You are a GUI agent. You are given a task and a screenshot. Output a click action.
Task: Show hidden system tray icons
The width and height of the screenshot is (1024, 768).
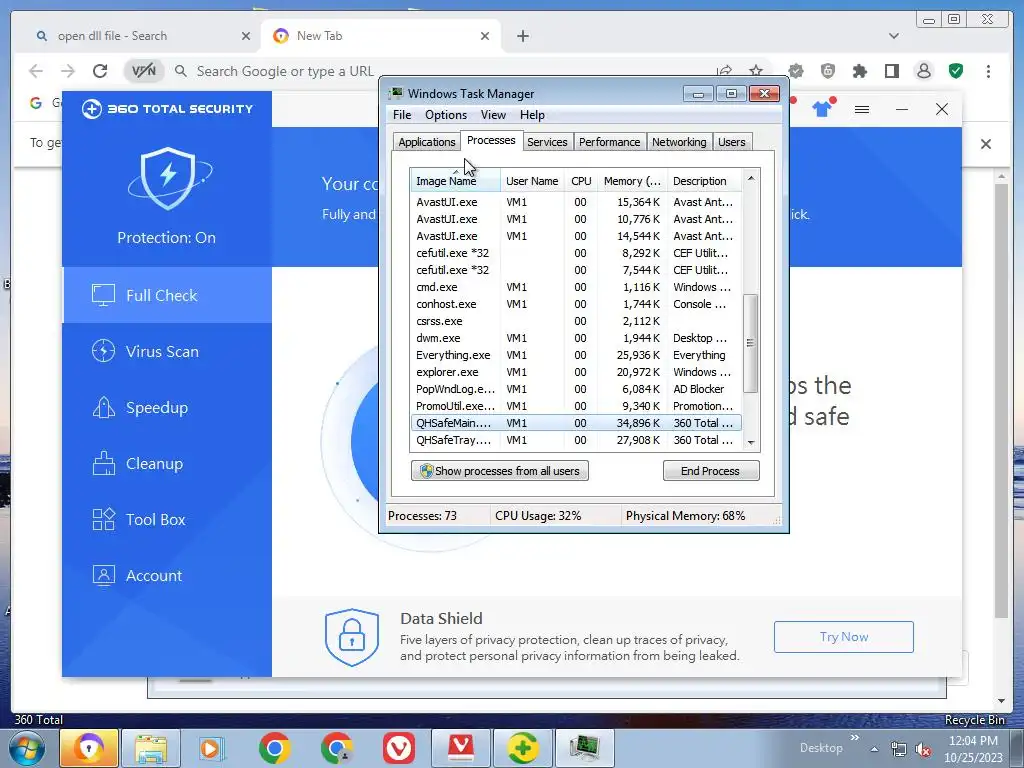tap(874, 749)
